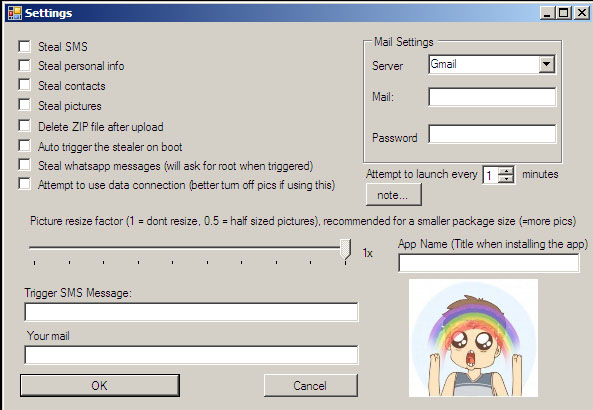Maximize the Settings window
The width and height of the screenshot is (593, 410).
[563, 13]
